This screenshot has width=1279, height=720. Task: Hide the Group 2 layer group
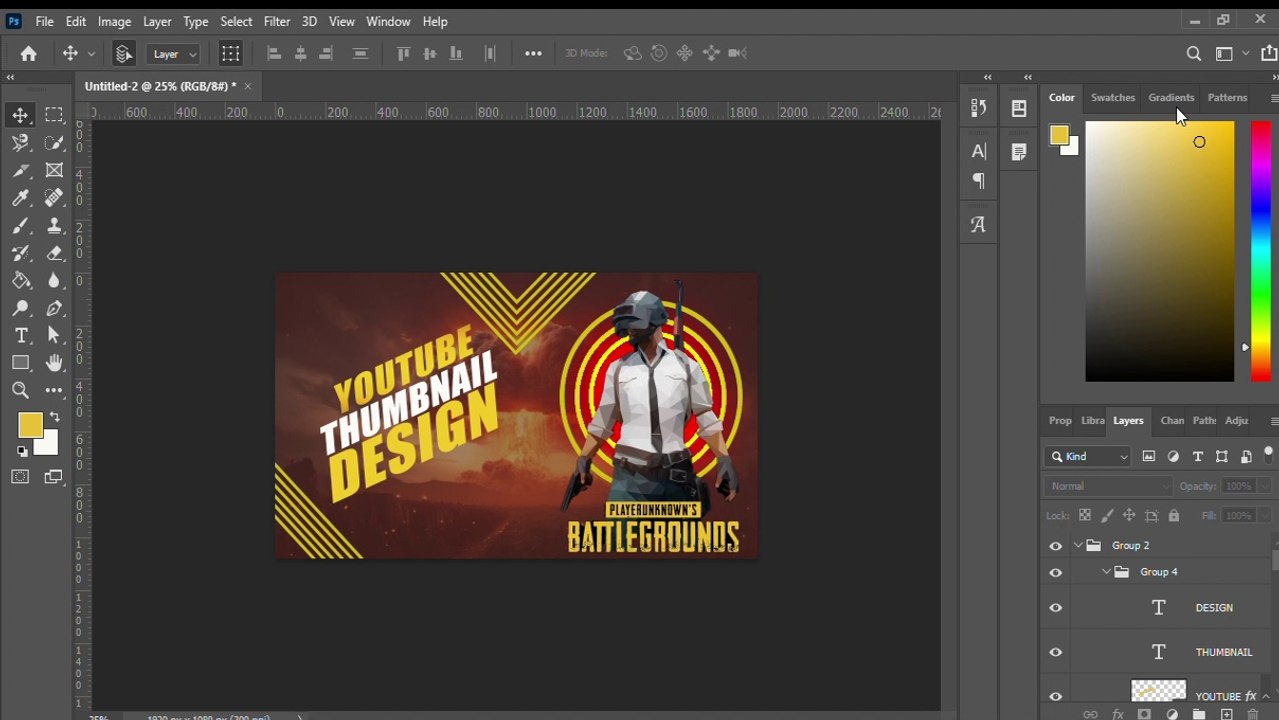coord(1056,546)
